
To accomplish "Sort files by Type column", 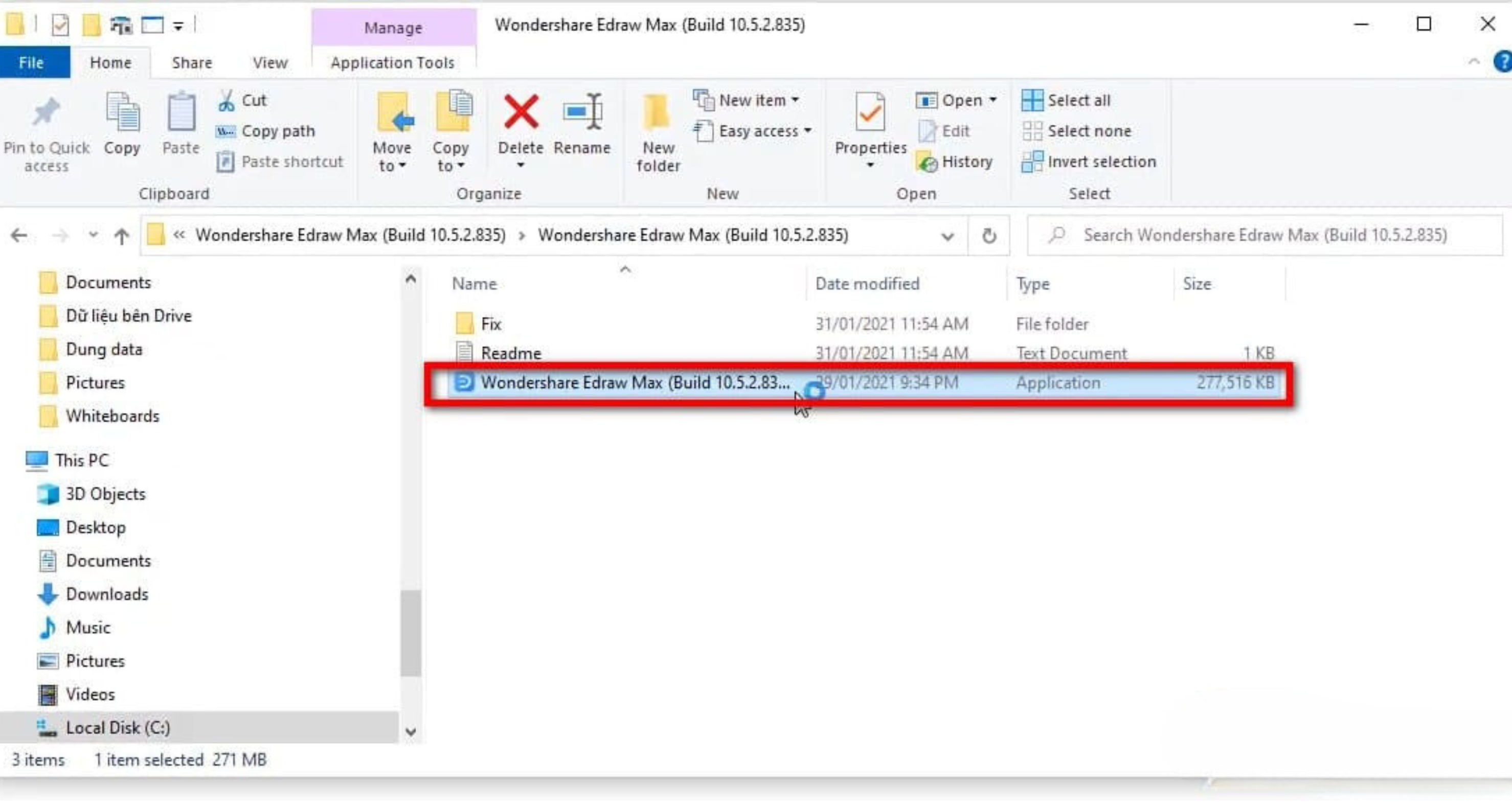I will pos(1091,284).
